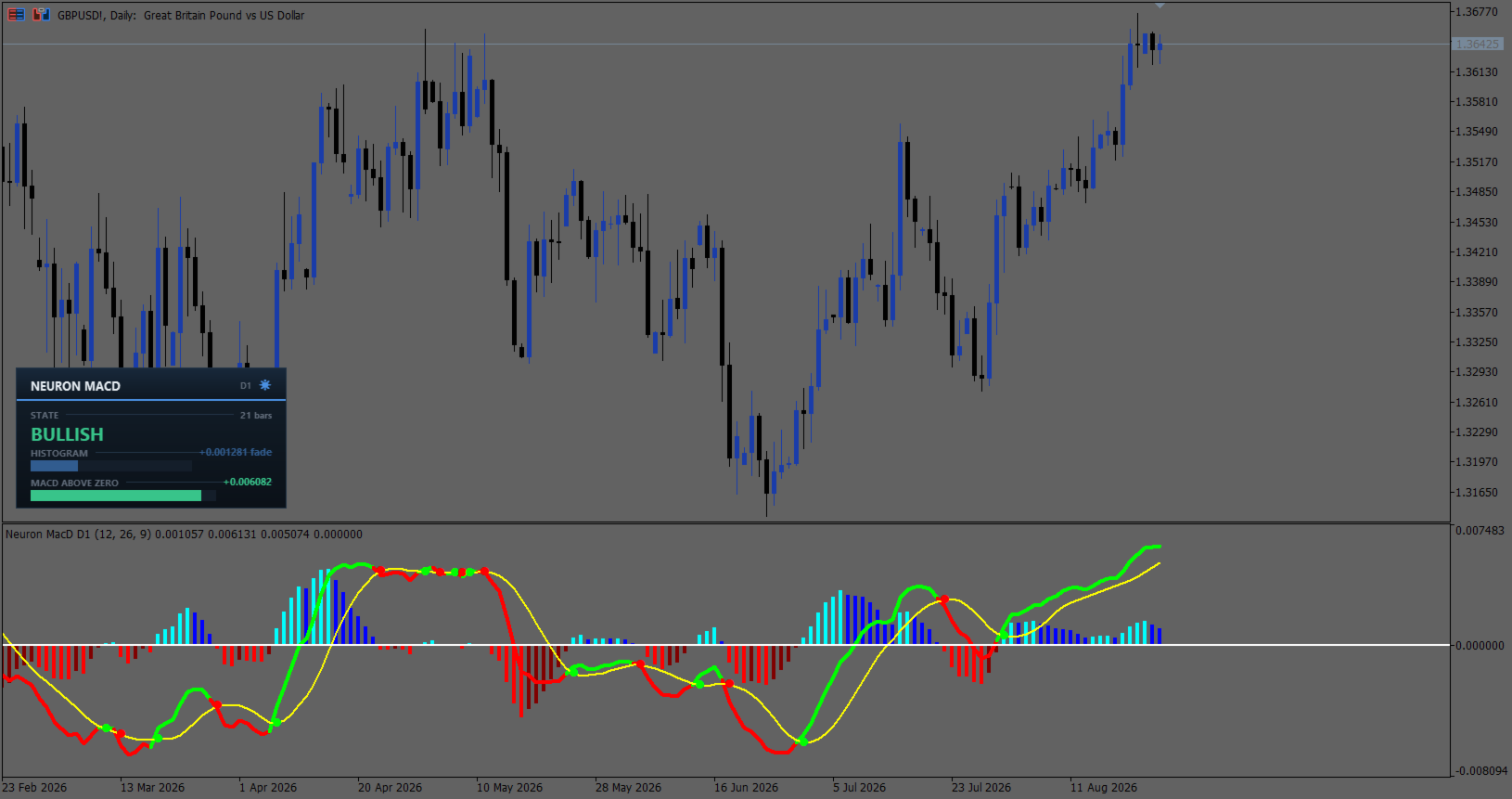Screen dimensions: 1512x799
Task: Click the MACD above zero green bar
Action: tap(116, 496)
